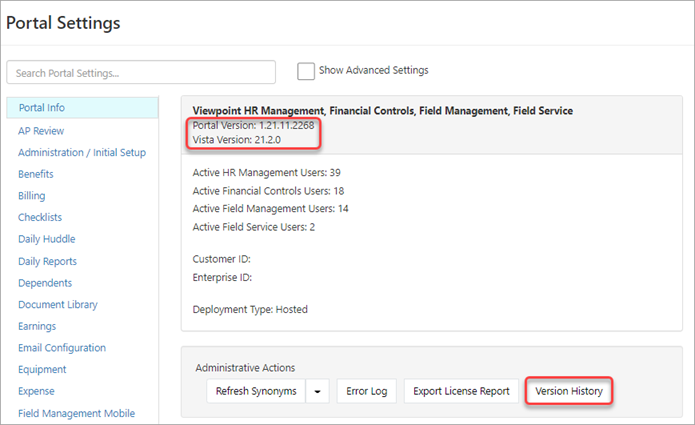
Task: Navigate to Daily Reports settings
Action: [x=47, y=261]
